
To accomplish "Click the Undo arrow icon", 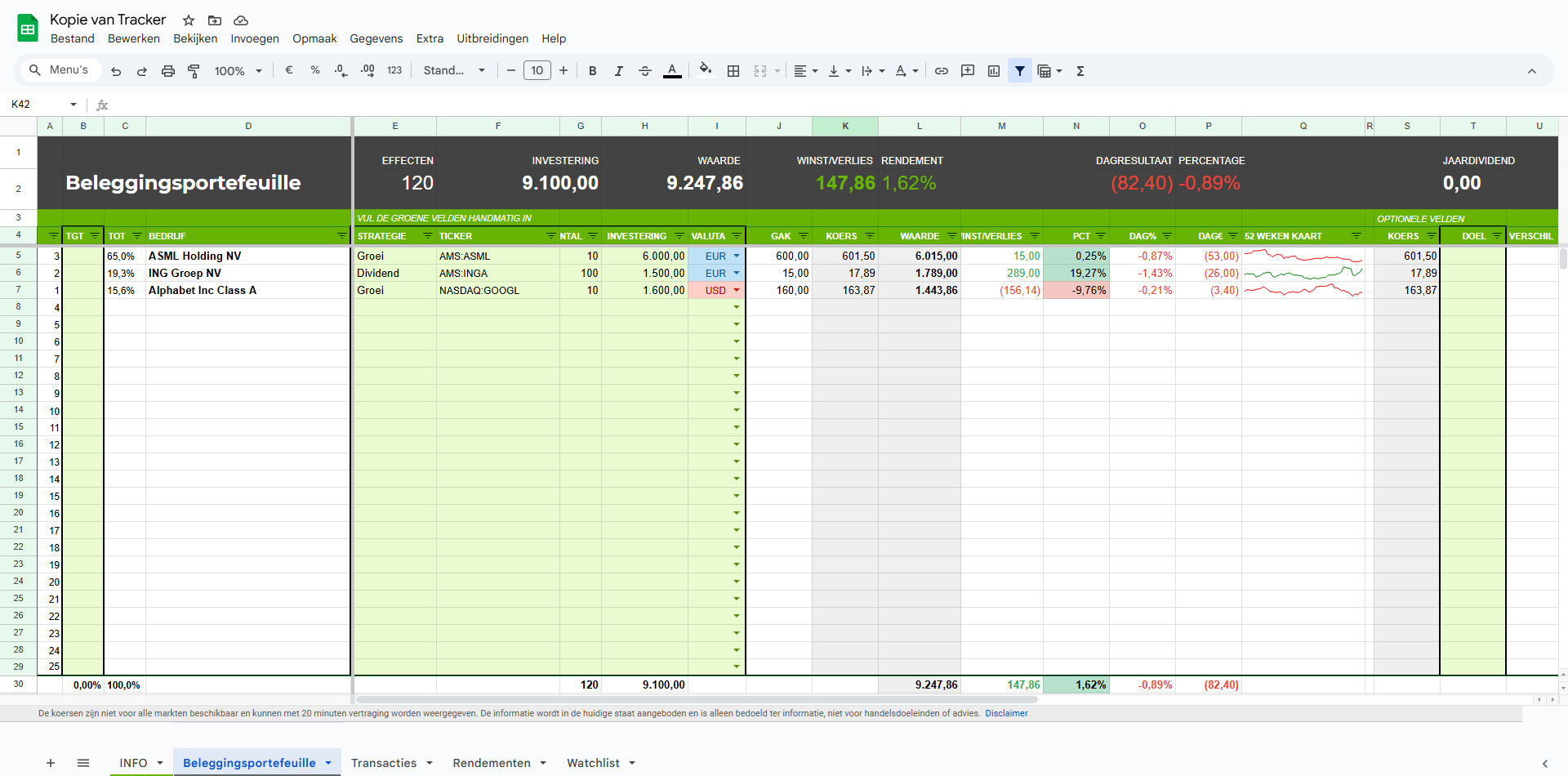I will pyautogui.click(x=116, y=71).
